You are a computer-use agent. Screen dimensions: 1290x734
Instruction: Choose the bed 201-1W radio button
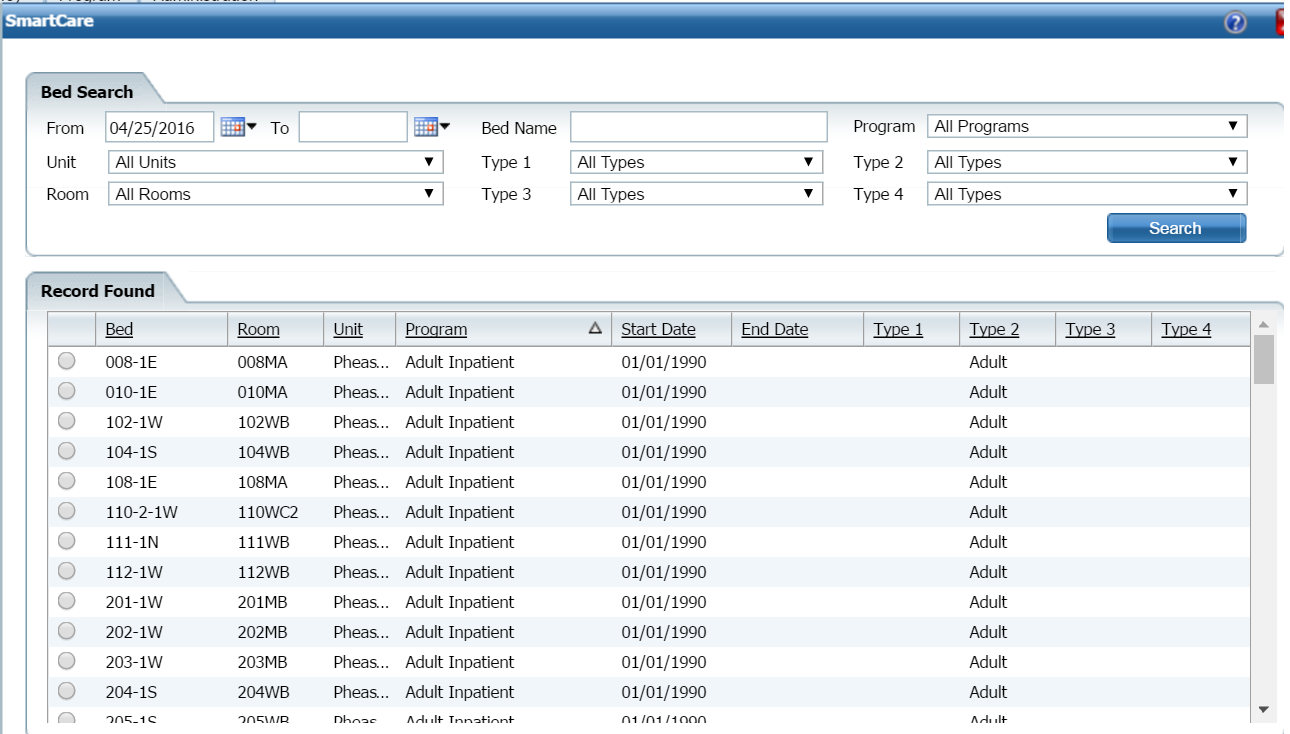pos(67,602)
